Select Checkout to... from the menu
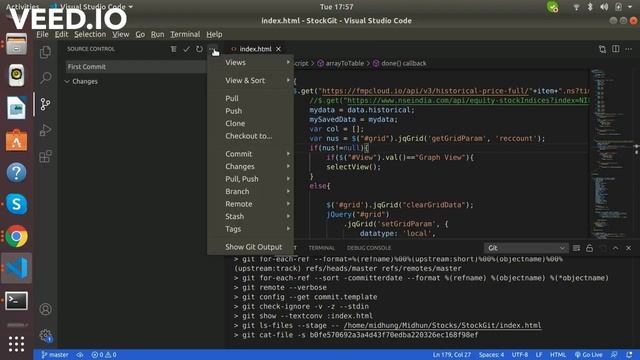The width and height of the screenshot is (640, 360). (x=250, y=136)
